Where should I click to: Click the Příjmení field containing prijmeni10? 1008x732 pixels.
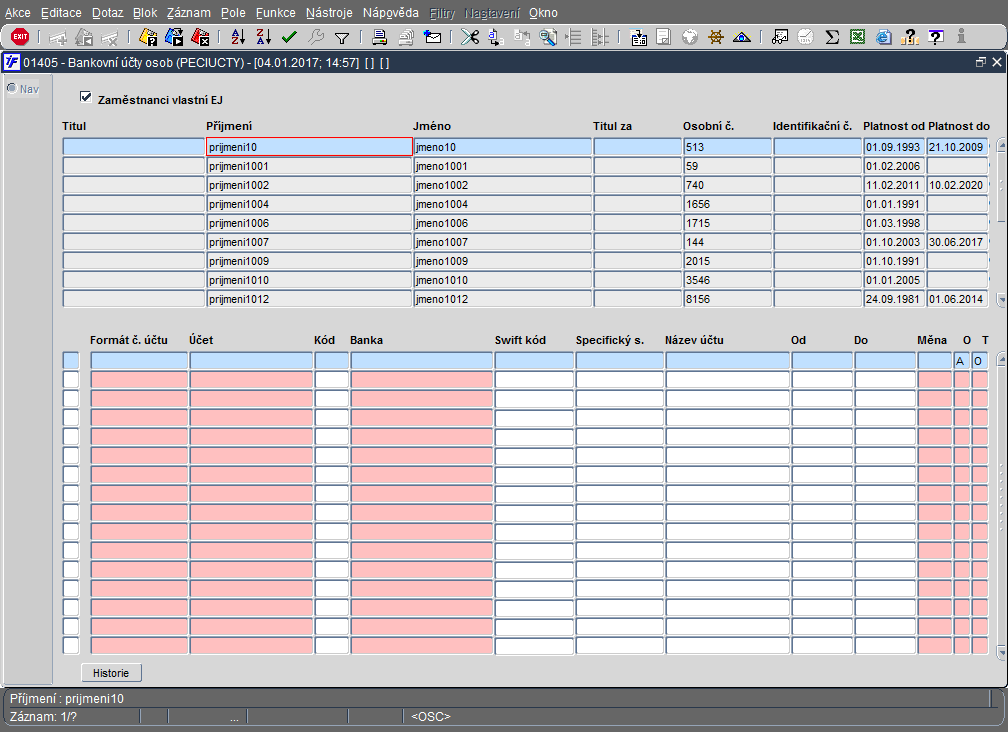coord(309,147)
